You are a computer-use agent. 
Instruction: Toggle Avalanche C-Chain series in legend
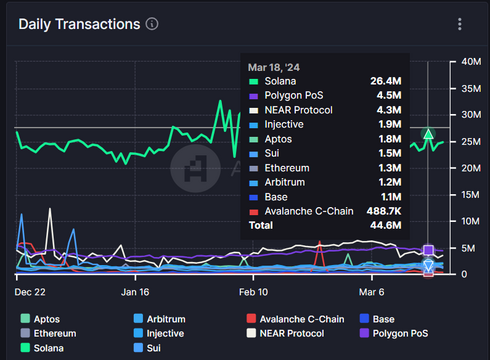tap(295, 319)
